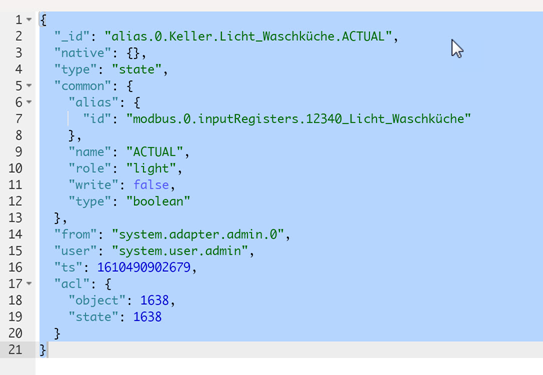The height and width of the screenshot is (375, 543).
Task: Click line number 10 in the gutter
Action: [x=15, y=169]
